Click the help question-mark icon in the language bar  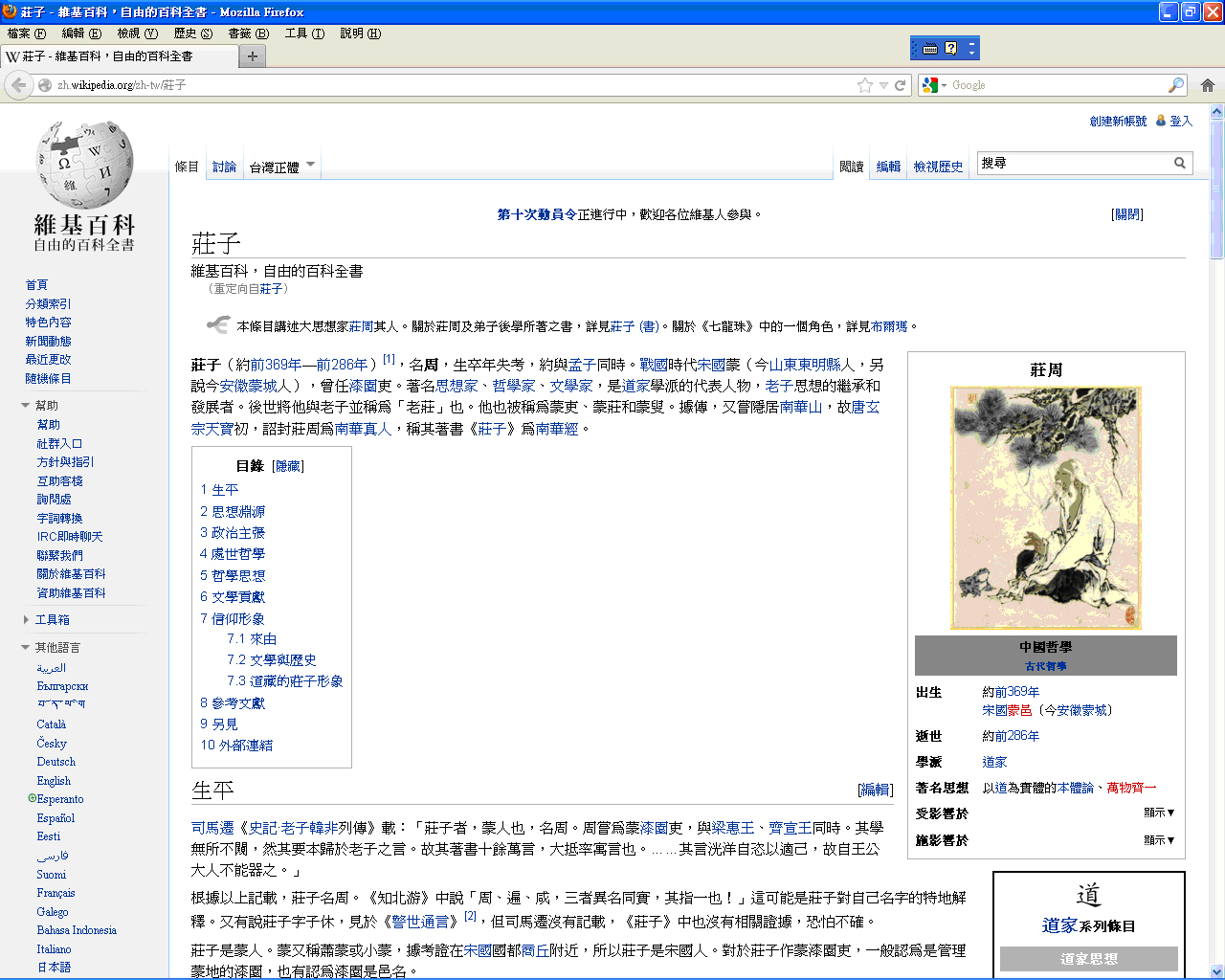point(950,48)
